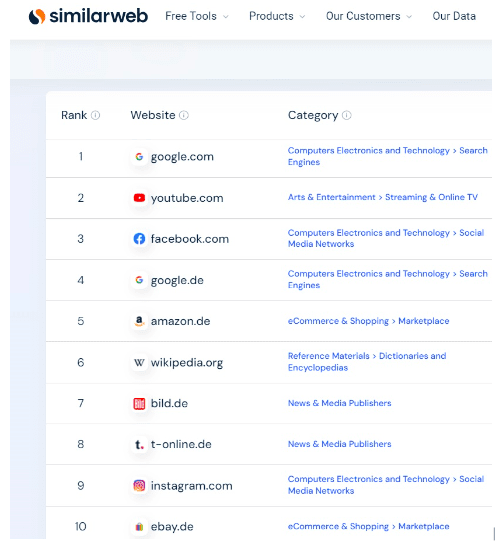Viewport: 495px width, 542px height.
Task: Expand the Free Tools dropdown menu
Action: pyautogui.click(x=197, y=16)
